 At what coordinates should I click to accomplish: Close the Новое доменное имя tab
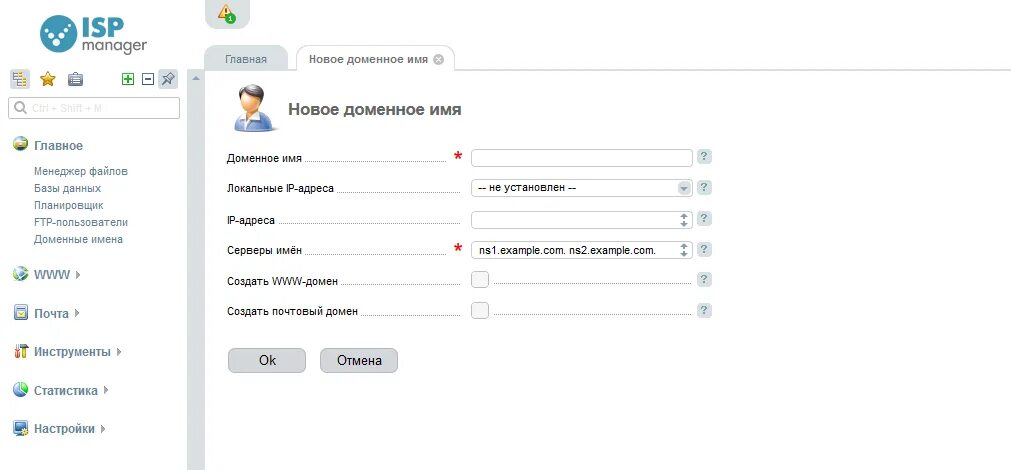[x=438, y=59]
